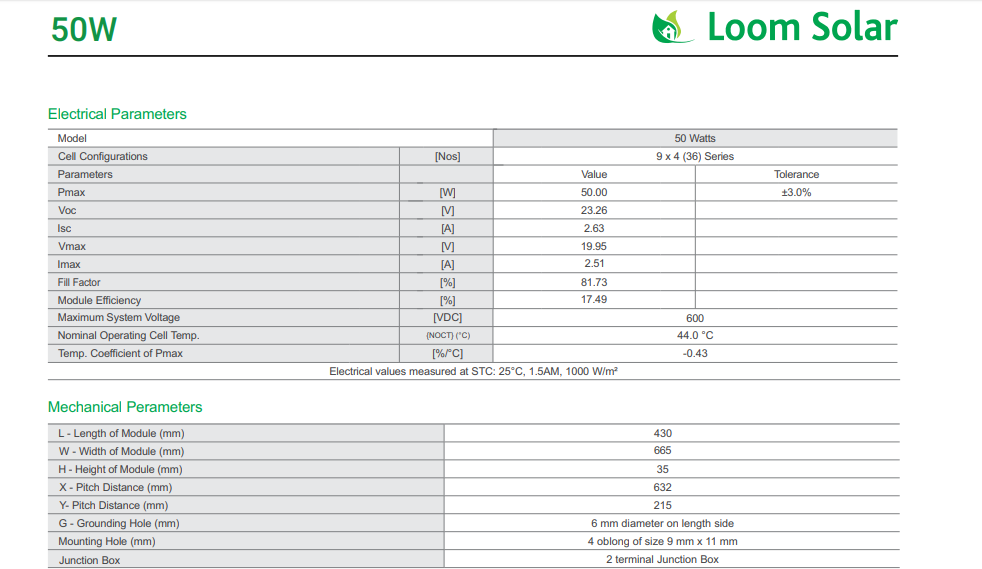The width and height of the screenshot is (982, 569).
Task: Click the Loom Solar leaf house logo icon
Action: [x=672, y=28]
